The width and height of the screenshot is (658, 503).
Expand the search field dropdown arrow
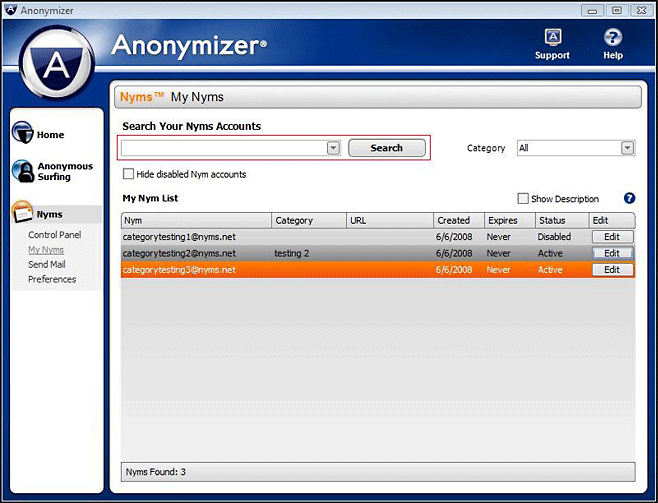[x=333, y=148]
